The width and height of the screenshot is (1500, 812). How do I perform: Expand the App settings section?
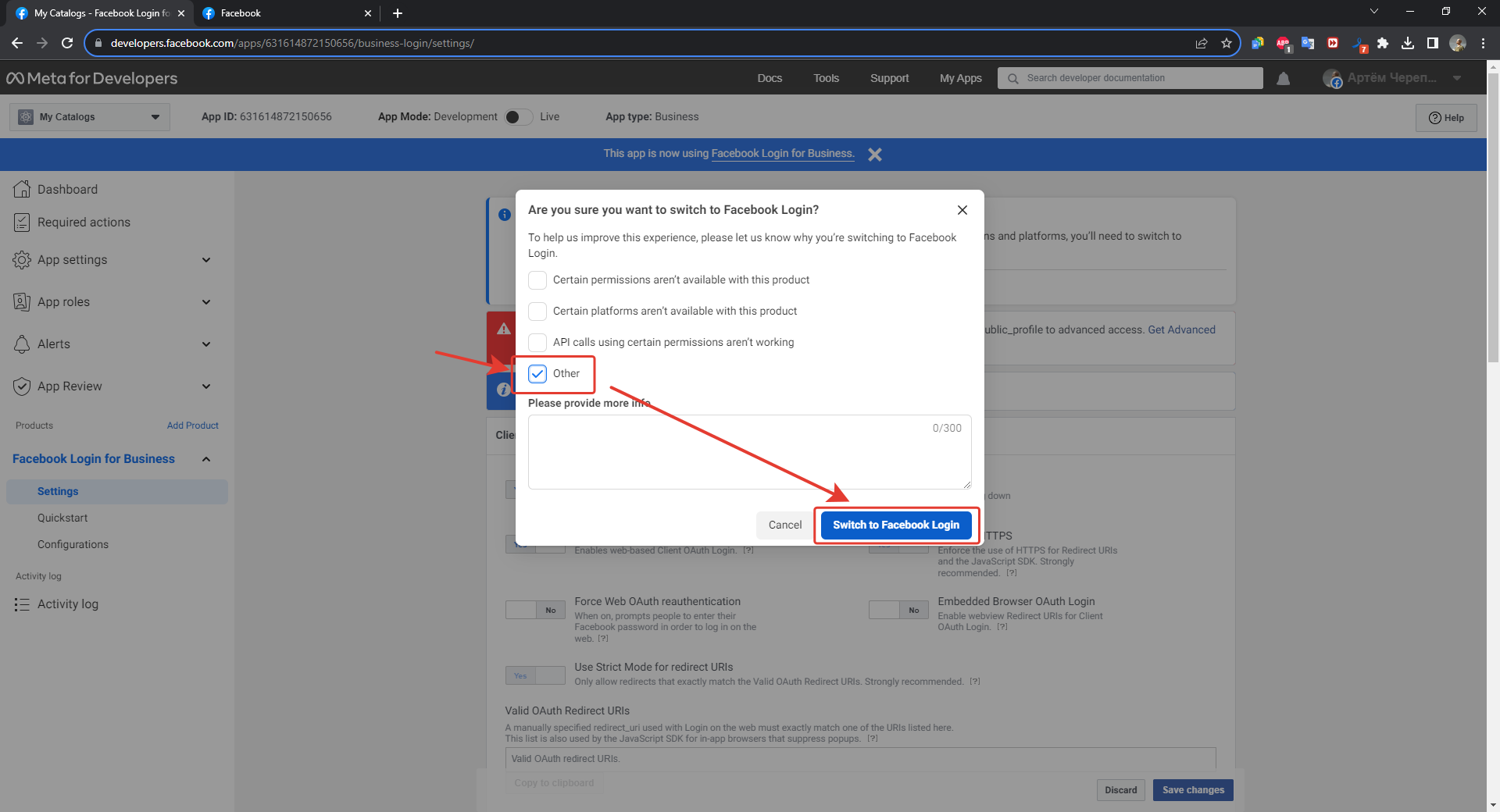[206, 260]
